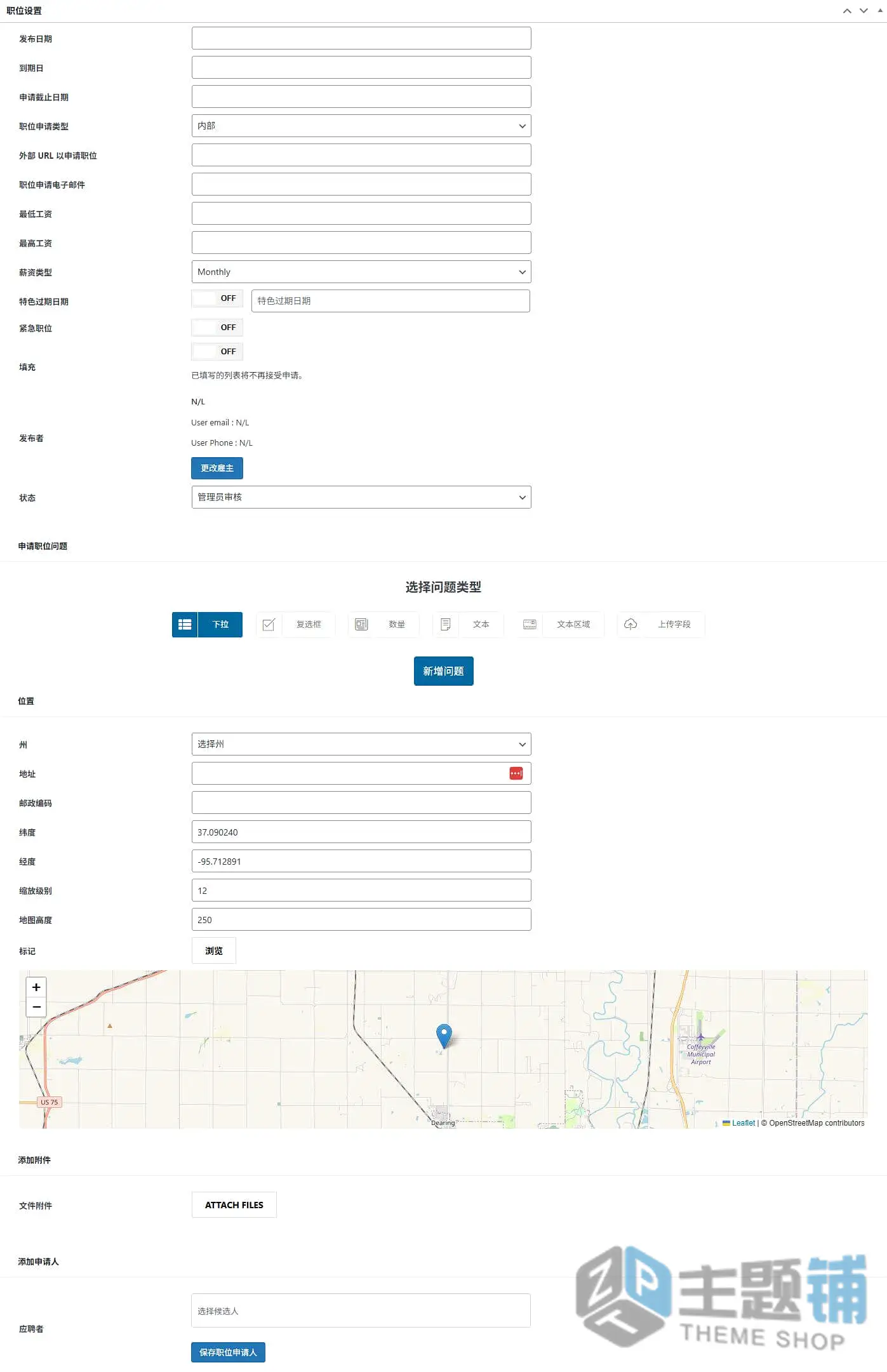Open the 选择州 state dropdown
This screenshot has width=887, height=1372.
point(361,744)
